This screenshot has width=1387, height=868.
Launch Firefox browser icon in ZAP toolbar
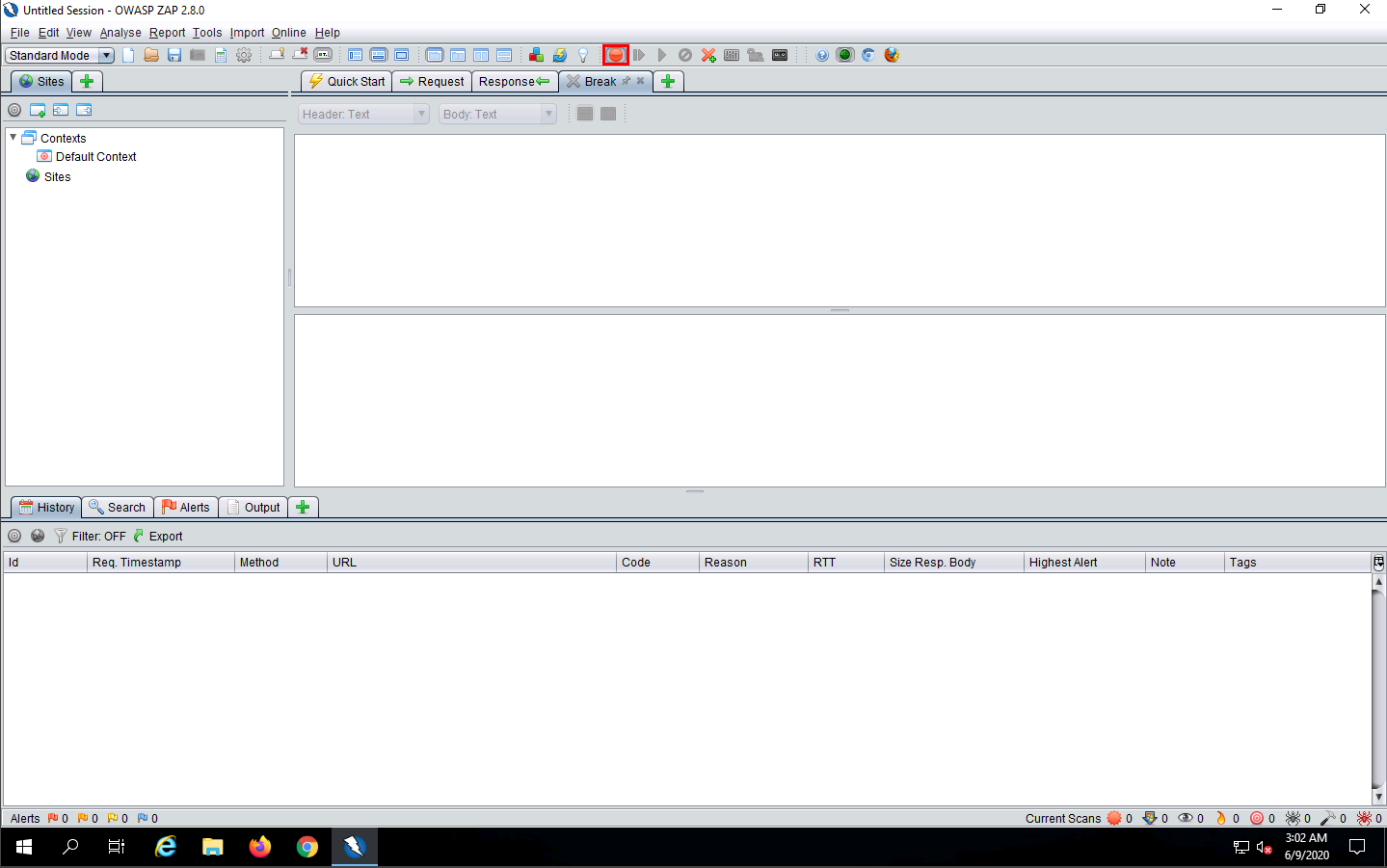[x=892, y=55]
